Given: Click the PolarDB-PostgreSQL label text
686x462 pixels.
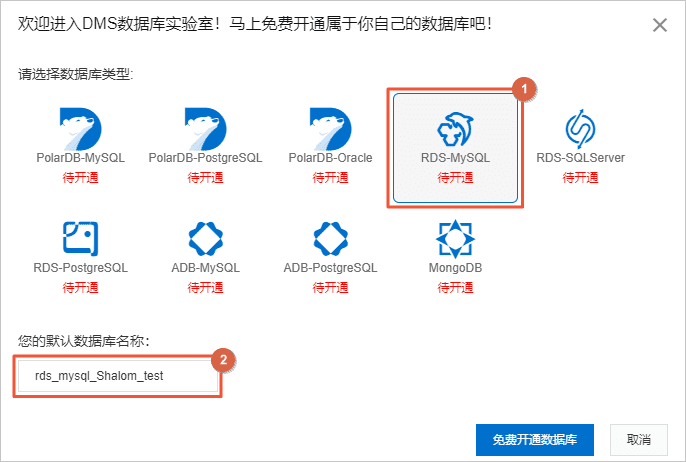Looking at the screenshot, I should coord(206,158).
